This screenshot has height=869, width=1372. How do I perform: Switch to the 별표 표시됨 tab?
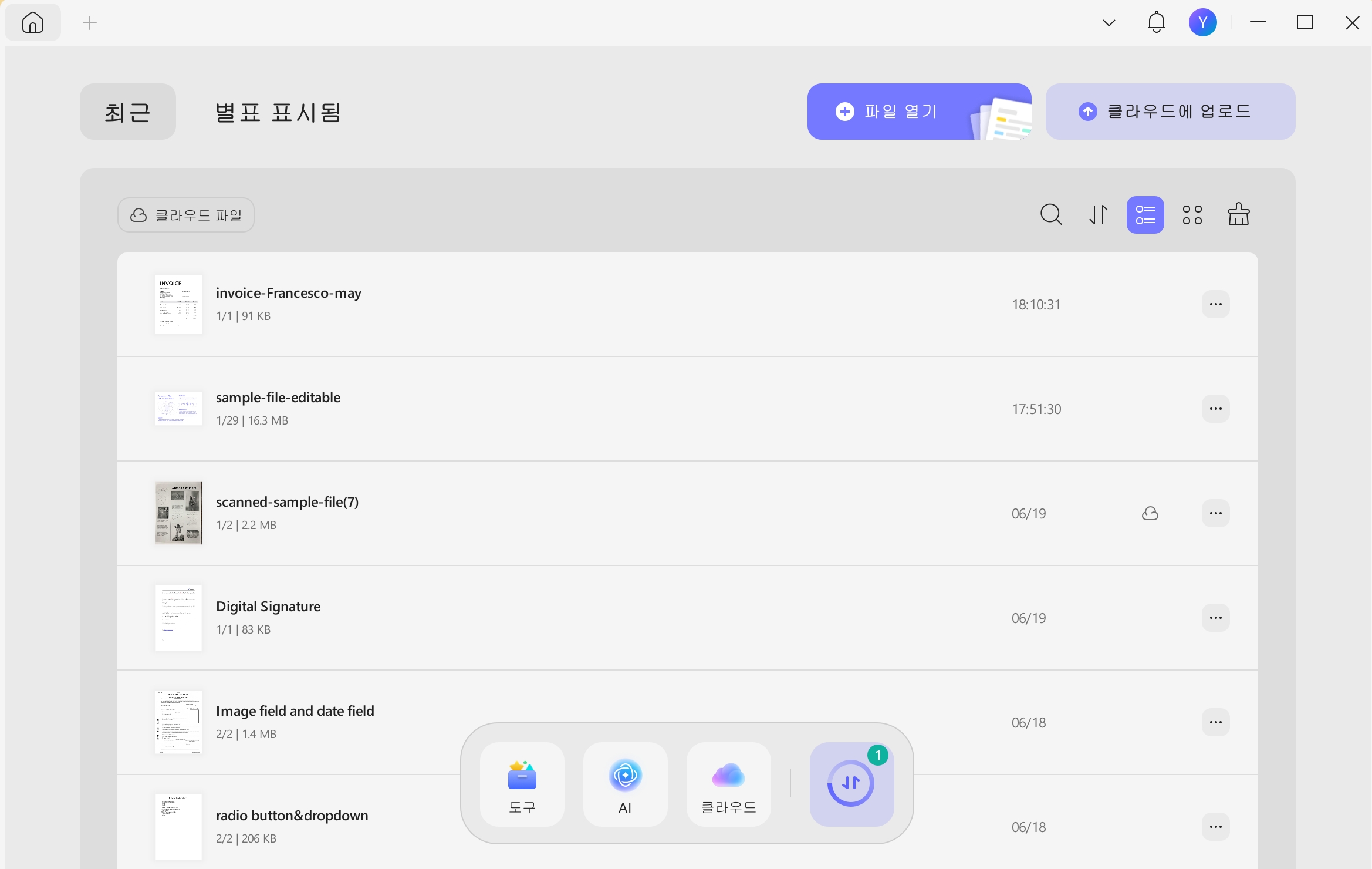point(278,112)
